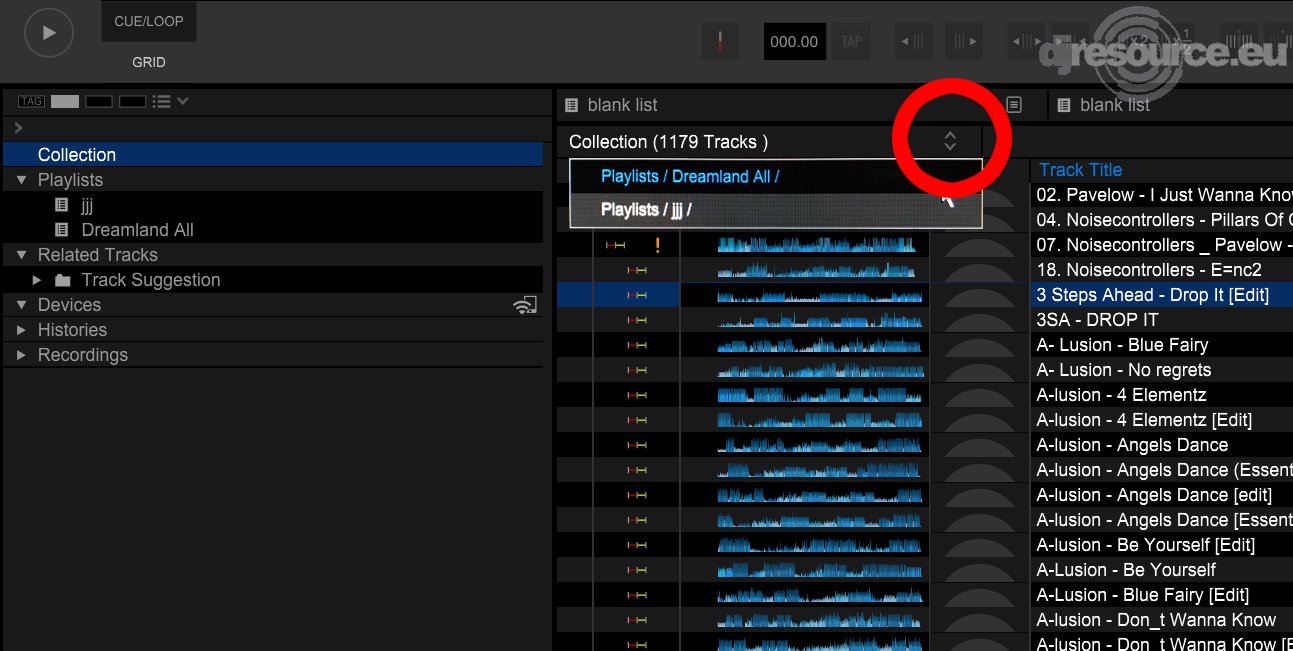
Task: Sort by the Track Title column header
Action: coord(1081,170)
